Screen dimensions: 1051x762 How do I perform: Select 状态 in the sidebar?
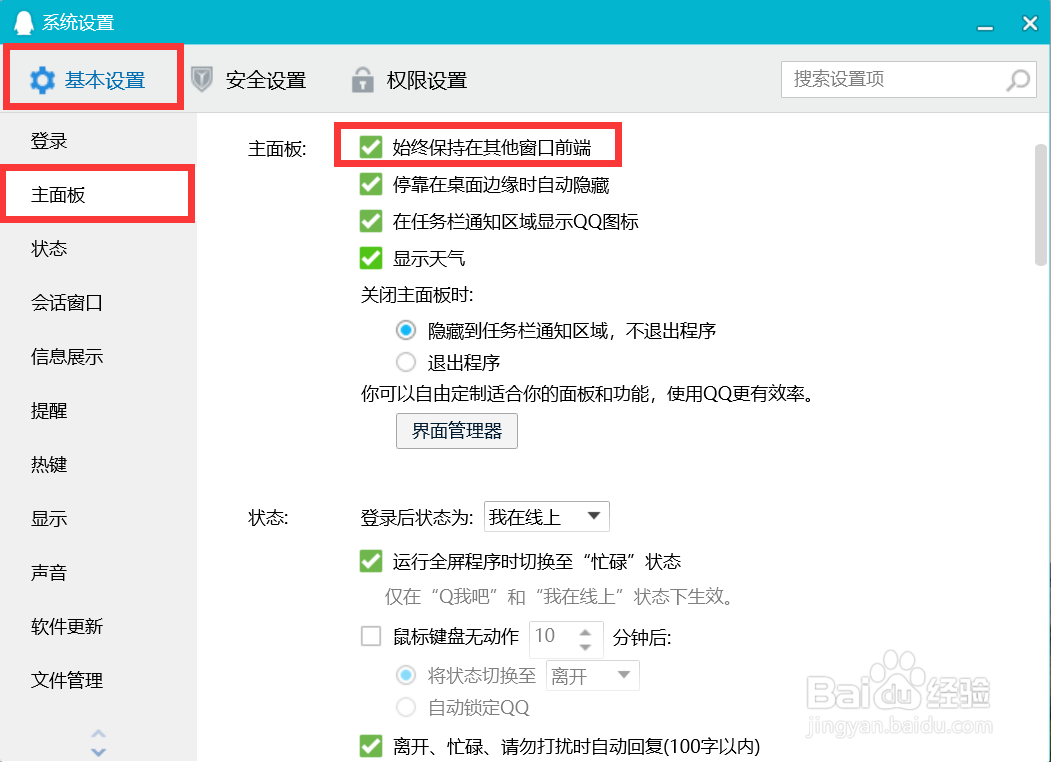pos(99,249)
